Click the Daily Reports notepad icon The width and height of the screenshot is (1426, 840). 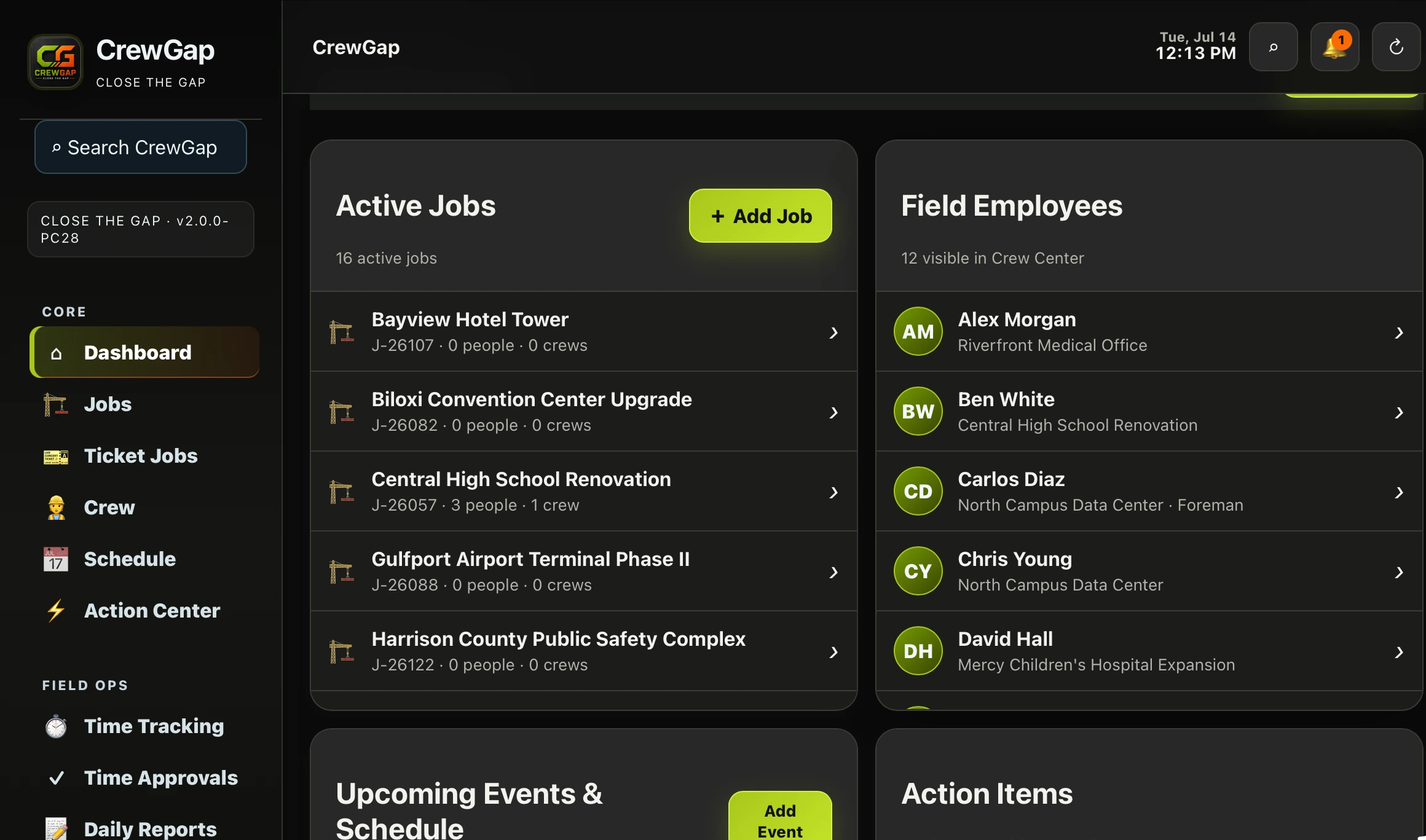point(56,829)
